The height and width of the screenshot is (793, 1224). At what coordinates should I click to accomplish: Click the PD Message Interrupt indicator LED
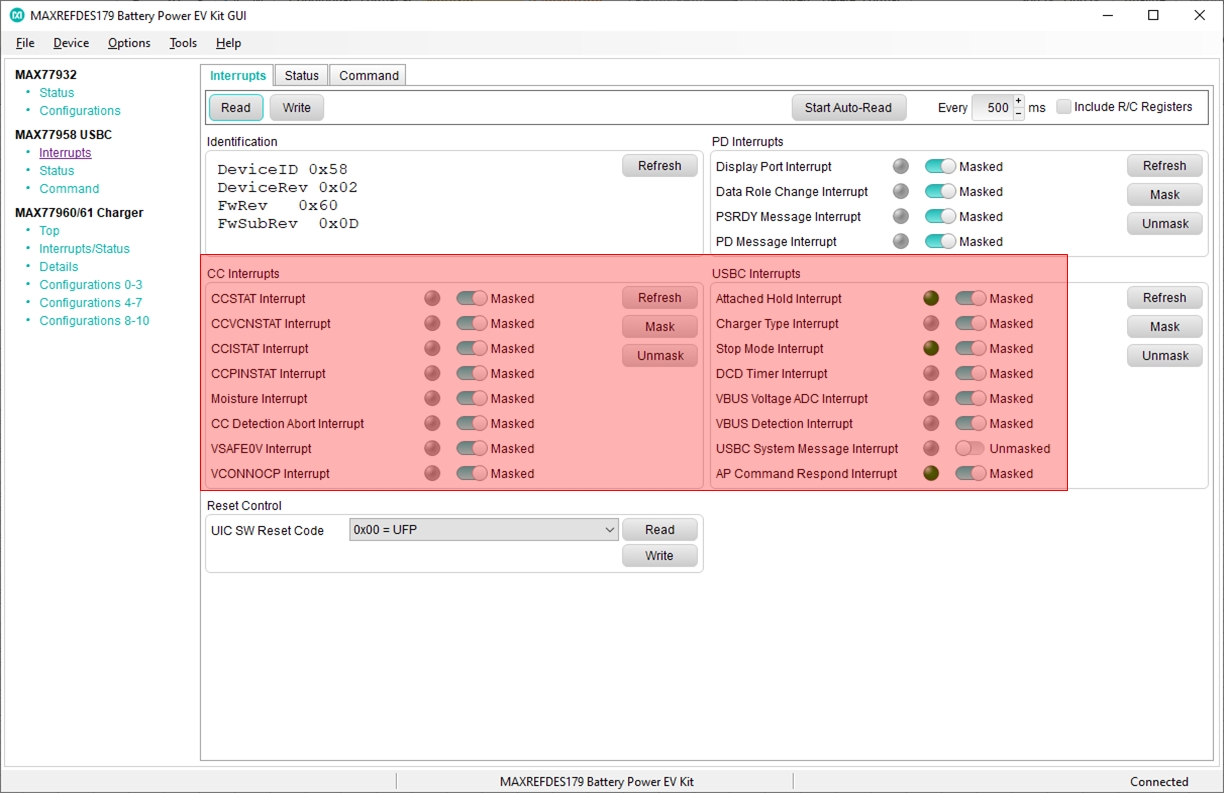pos(901,241)
